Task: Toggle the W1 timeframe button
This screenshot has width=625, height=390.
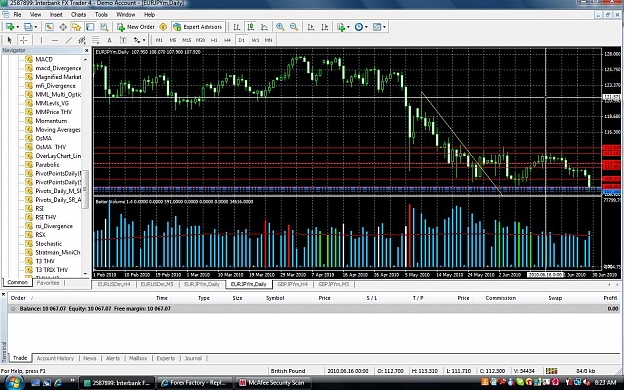Action: coord(255,40)
